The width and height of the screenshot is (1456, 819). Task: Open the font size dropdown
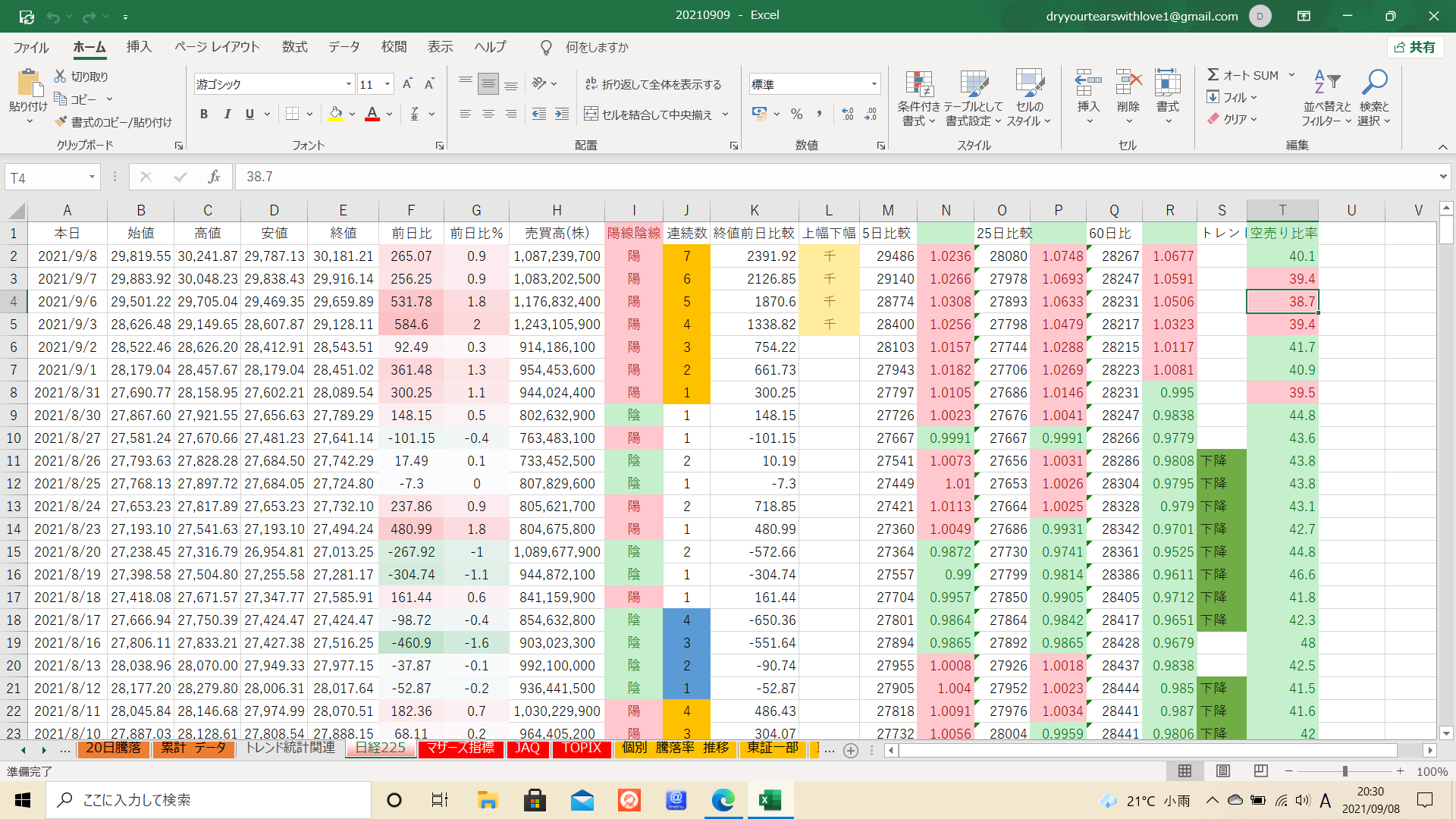pos(388,84)
